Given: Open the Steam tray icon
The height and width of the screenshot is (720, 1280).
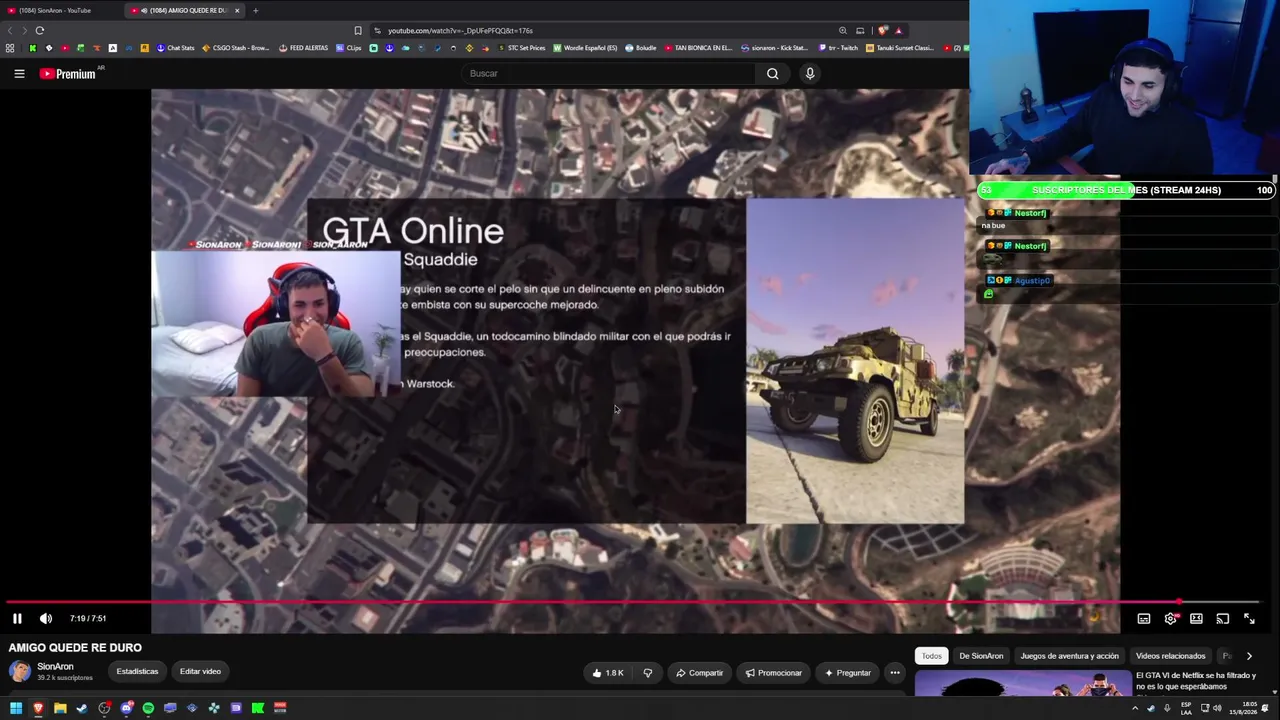Looking at the screenshot, I should coord(1150,708).
